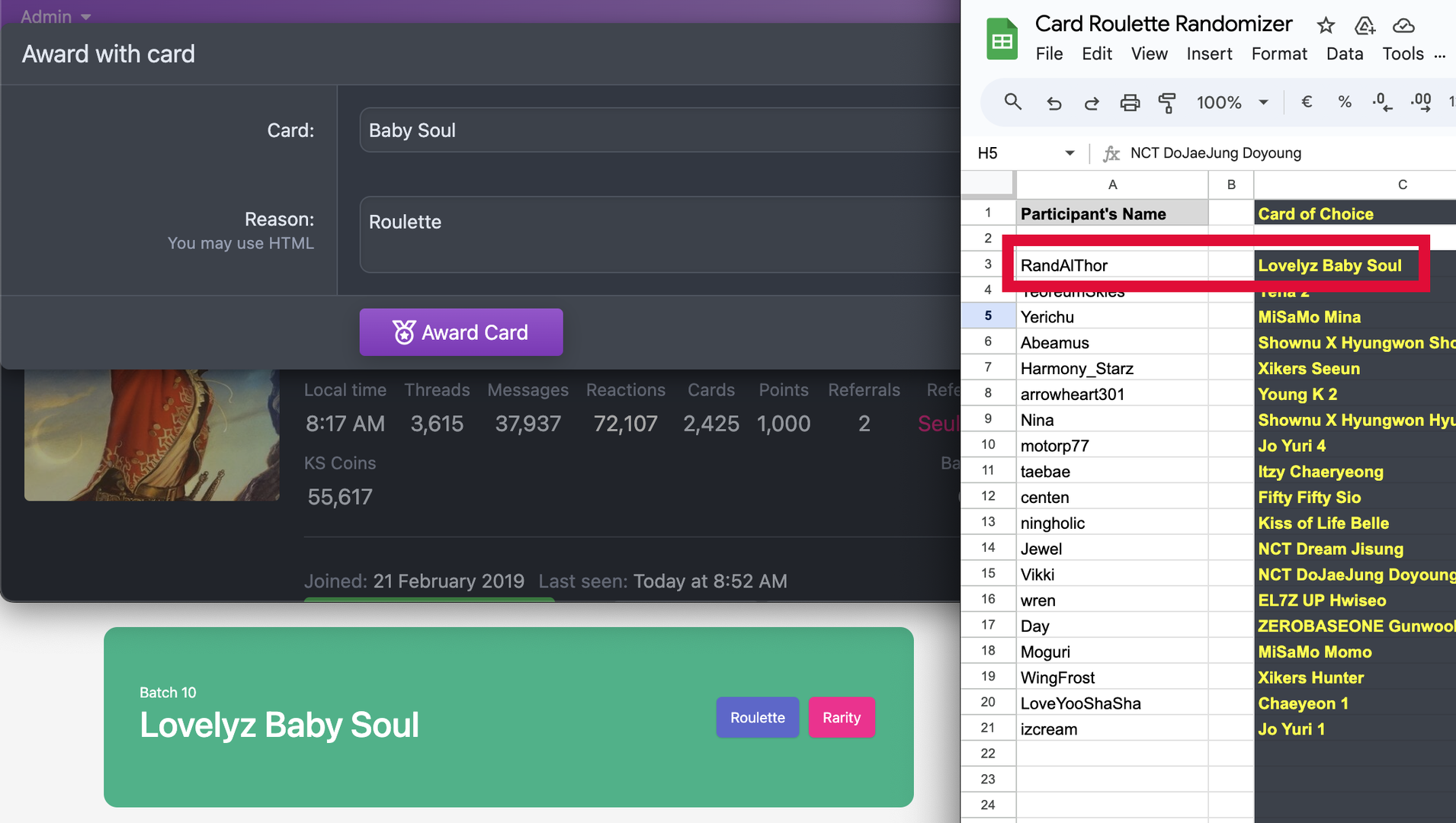Show the hidden Sheets menus overflow
The height and width of the screenshot is (823, 1456).
pos(1439,55)
